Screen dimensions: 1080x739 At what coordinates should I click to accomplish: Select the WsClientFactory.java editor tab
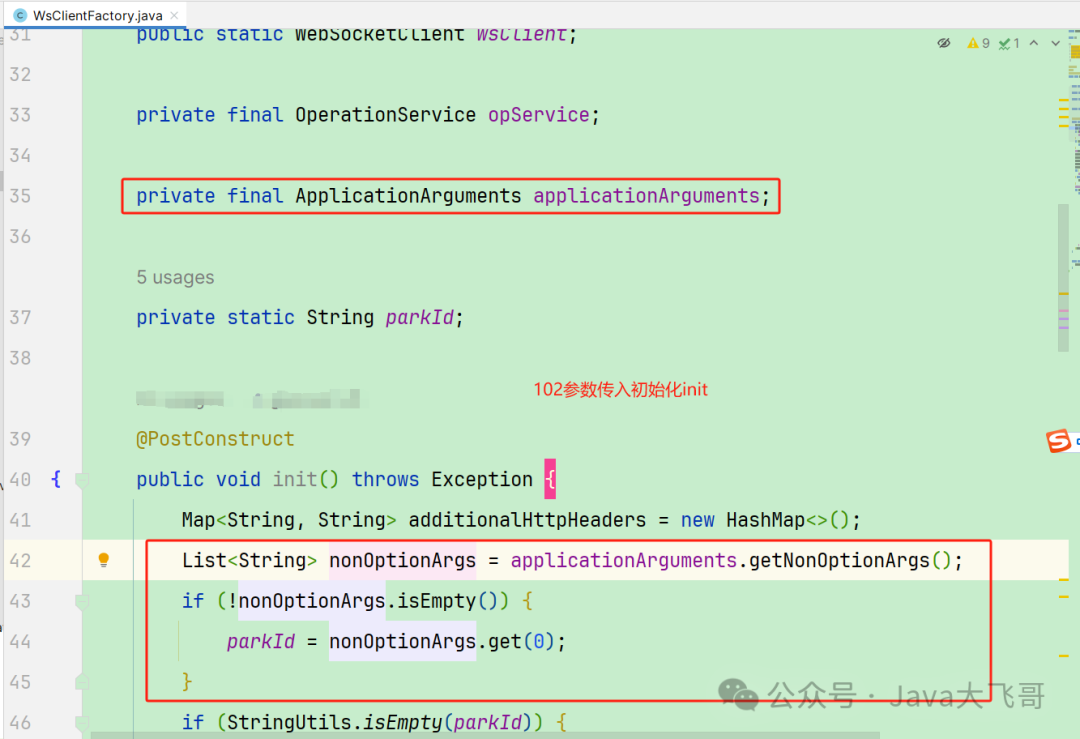(x=96, y=15)
